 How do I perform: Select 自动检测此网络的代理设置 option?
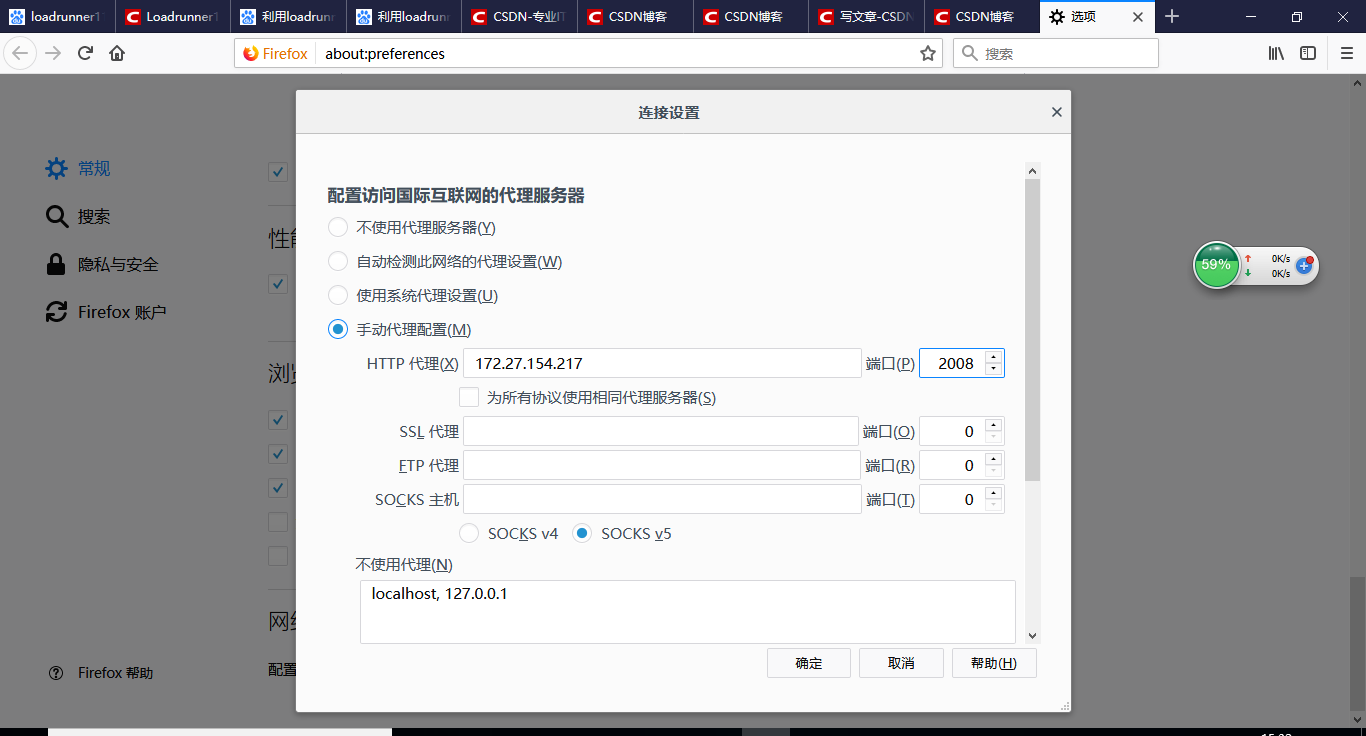338,261
